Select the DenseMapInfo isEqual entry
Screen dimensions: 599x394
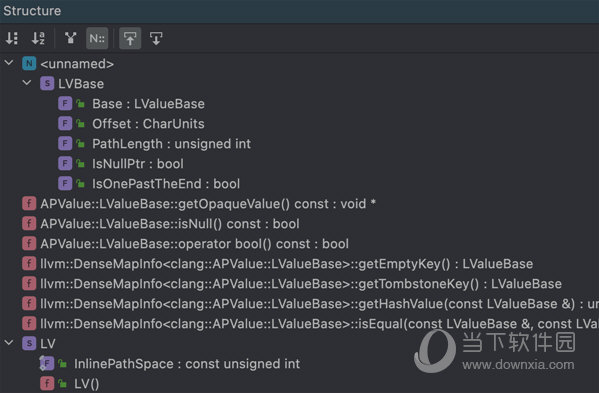pyautogui.click(x=319, y=324)
